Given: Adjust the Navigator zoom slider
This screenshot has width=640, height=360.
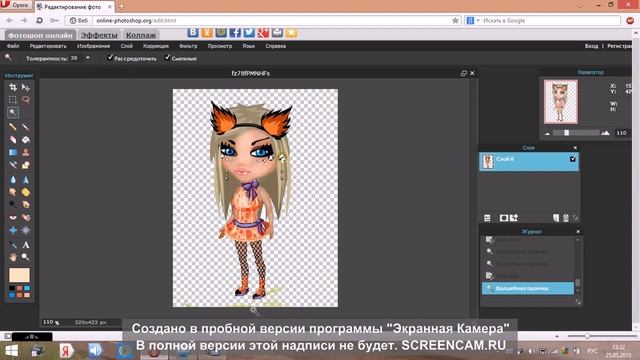Looking at the screenshot, I should point(566,133).
